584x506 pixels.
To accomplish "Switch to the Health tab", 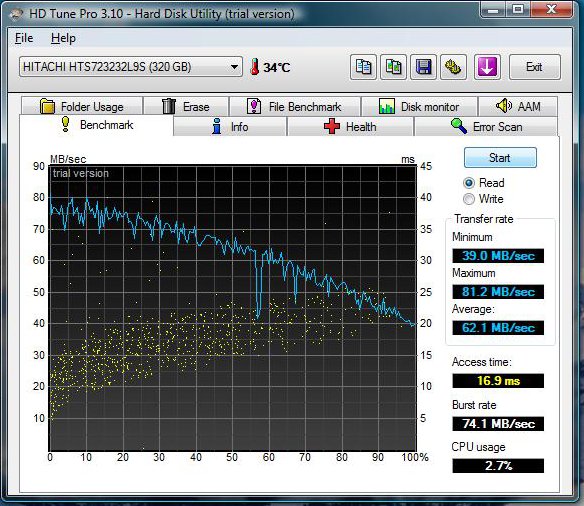I will coord(350,127).
